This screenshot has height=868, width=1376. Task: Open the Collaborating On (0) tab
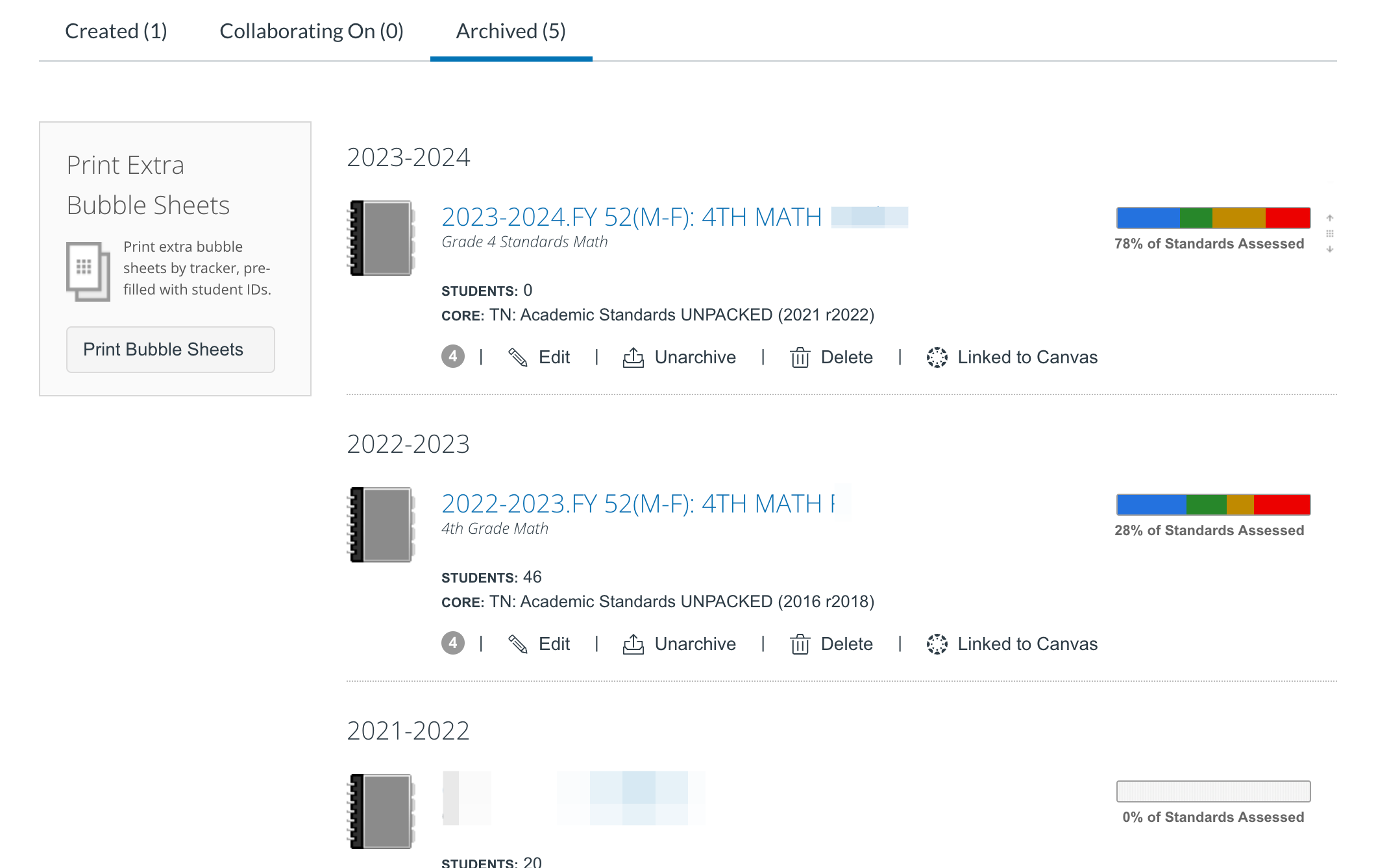(x=312, y=31)
